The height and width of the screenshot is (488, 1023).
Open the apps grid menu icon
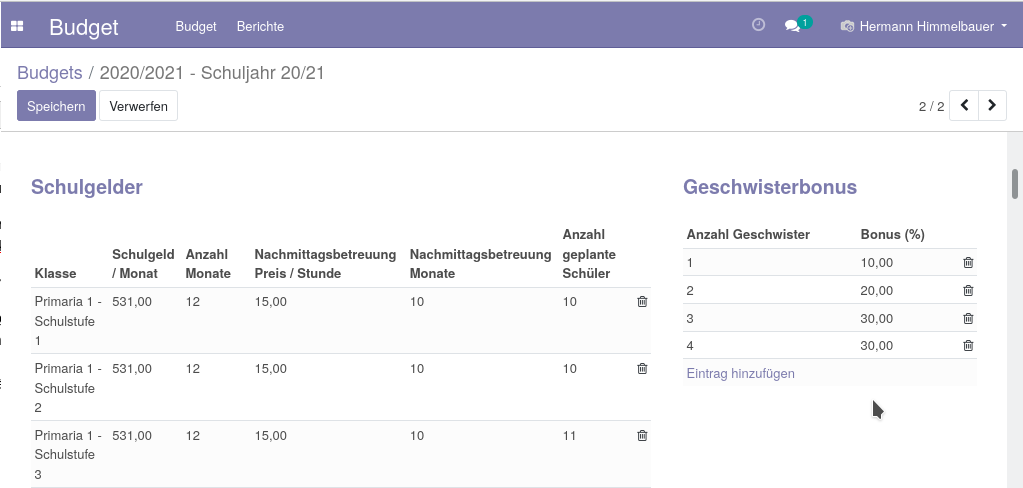tap(18, 26)
